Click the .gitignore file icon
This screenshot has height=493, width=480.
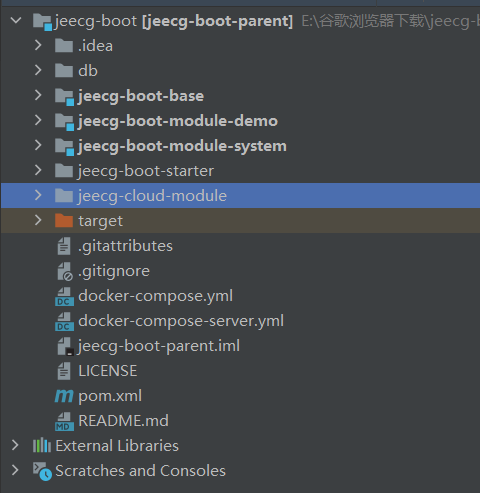point(65,271)
